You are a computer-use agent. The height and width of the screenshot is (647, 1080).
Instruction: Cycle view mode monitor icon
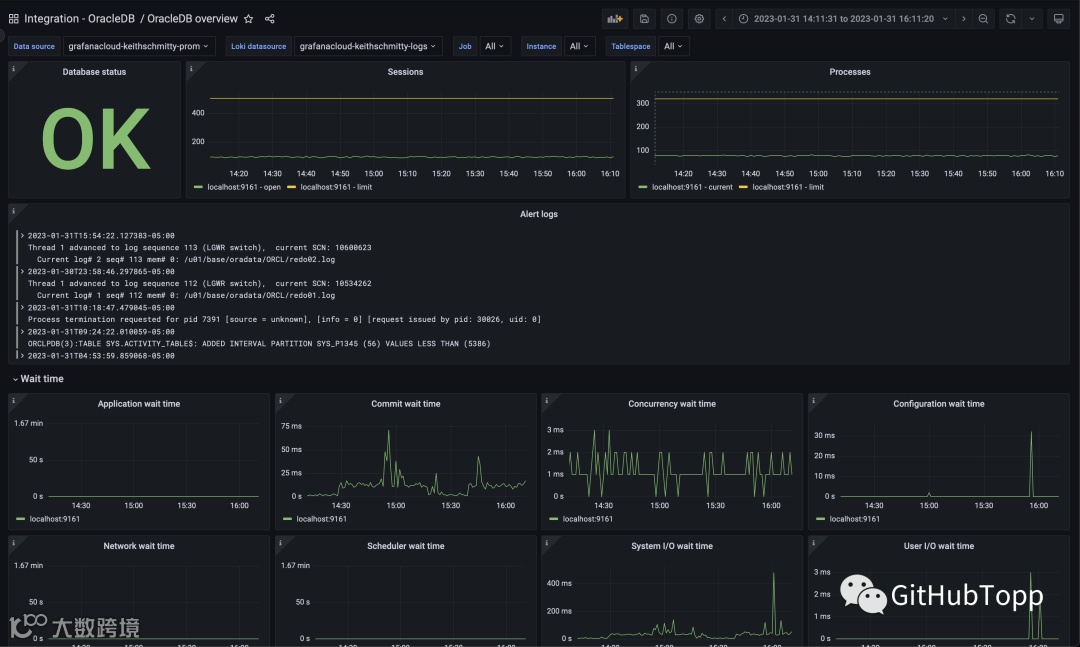(x=1059, y=19)
